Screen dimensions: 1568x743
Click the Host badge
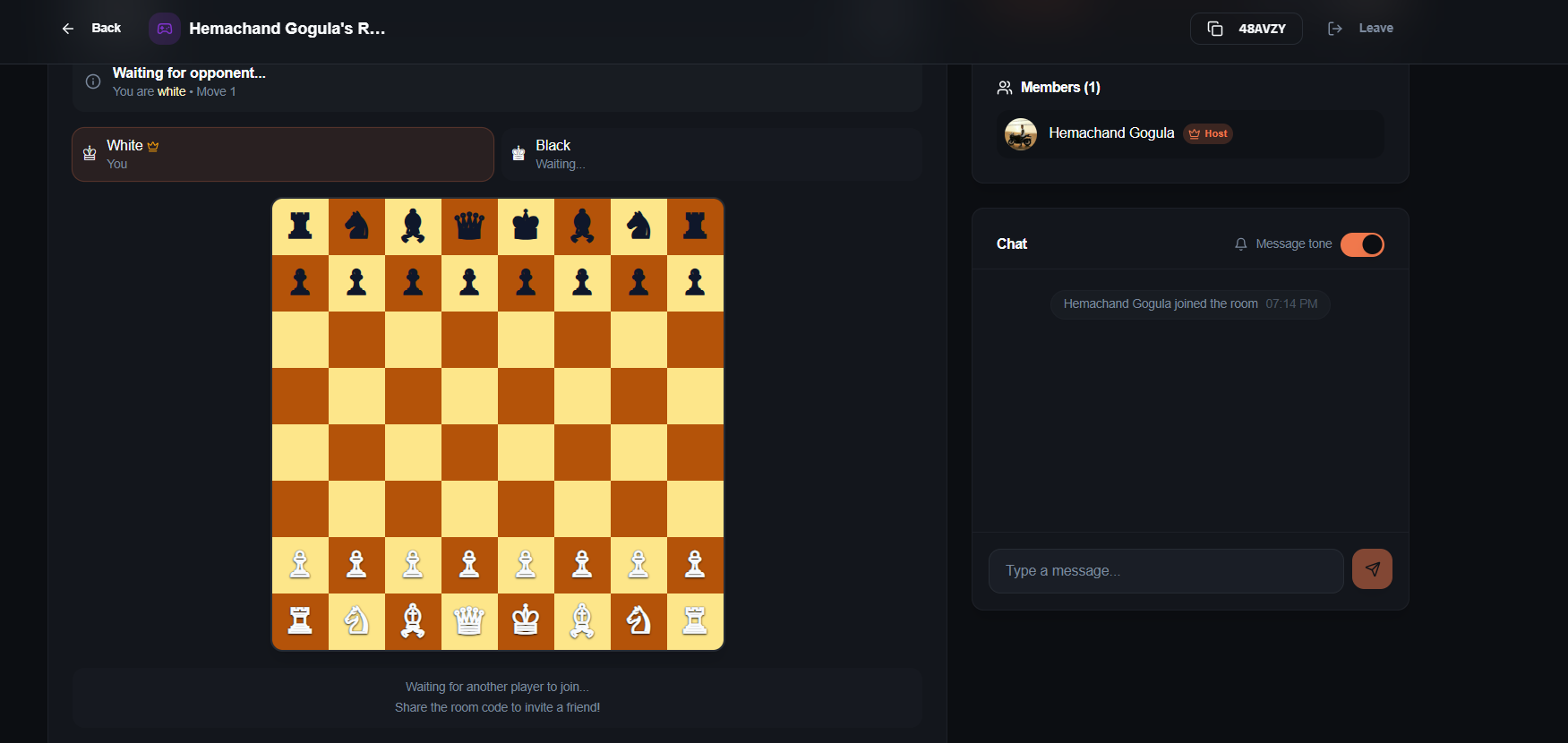point(1208,133)
